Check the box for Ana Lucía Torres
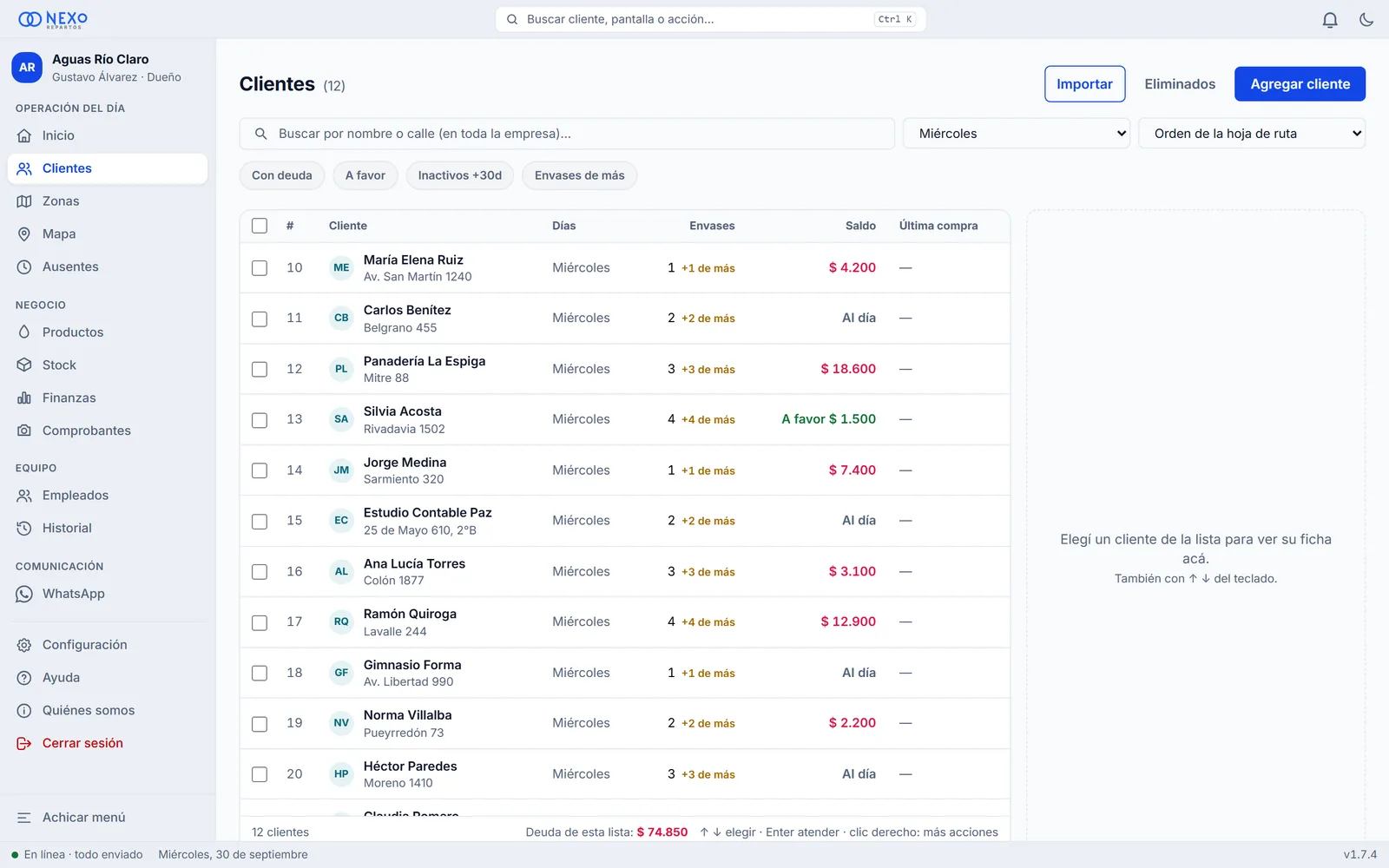1389x868 pixels. tap(260, 572)
